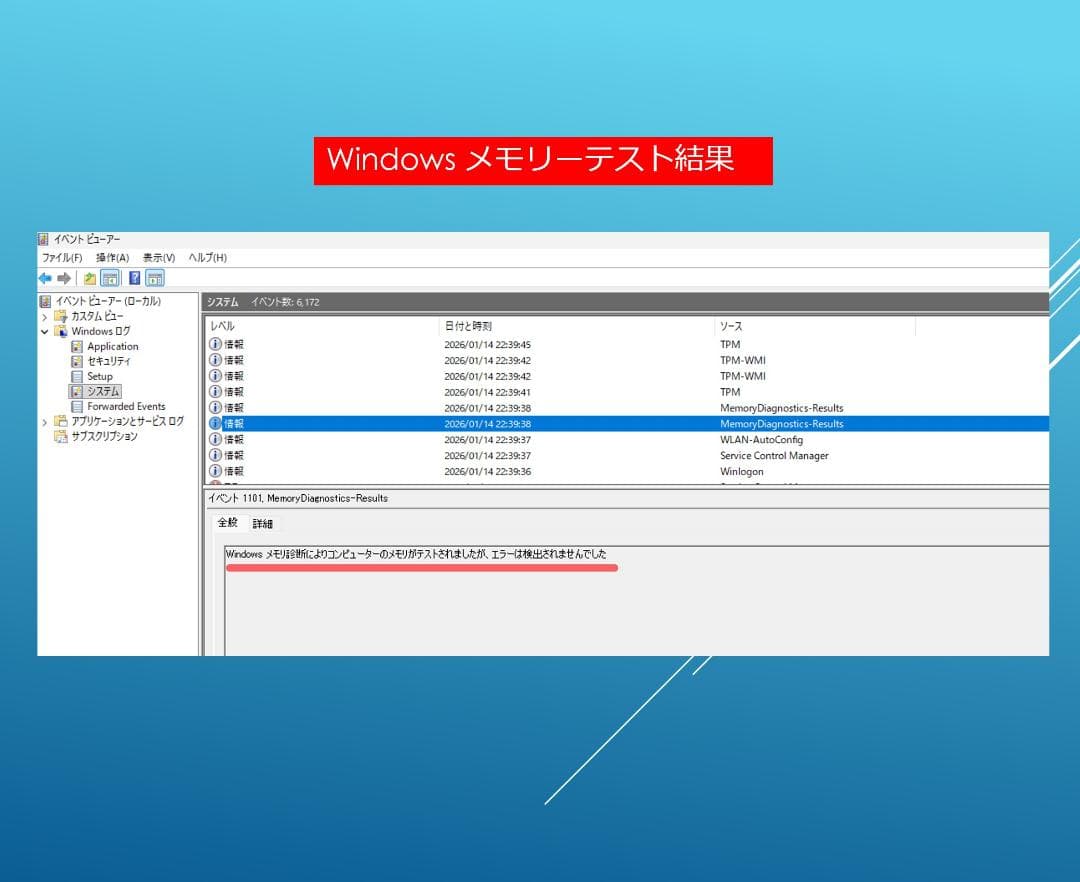Screen dimensions: 1080x882
Task: Click the back navigation arrow icon
Action: pos(46,277)
